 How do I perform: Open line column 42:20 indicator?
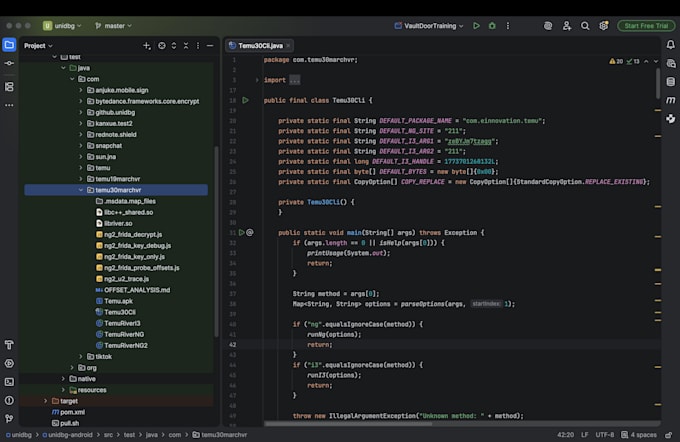[x=566, y=435]
